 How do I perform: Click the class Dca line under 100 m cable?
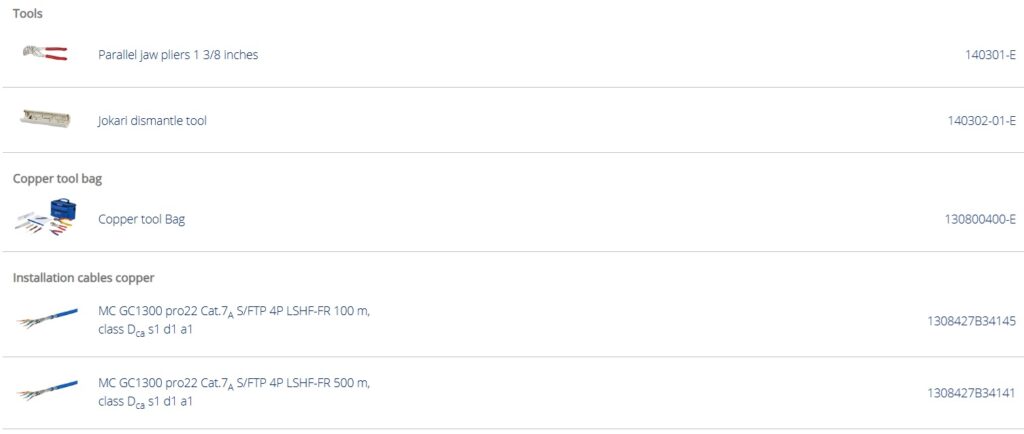pyautogui.click(x=145, y=330)
